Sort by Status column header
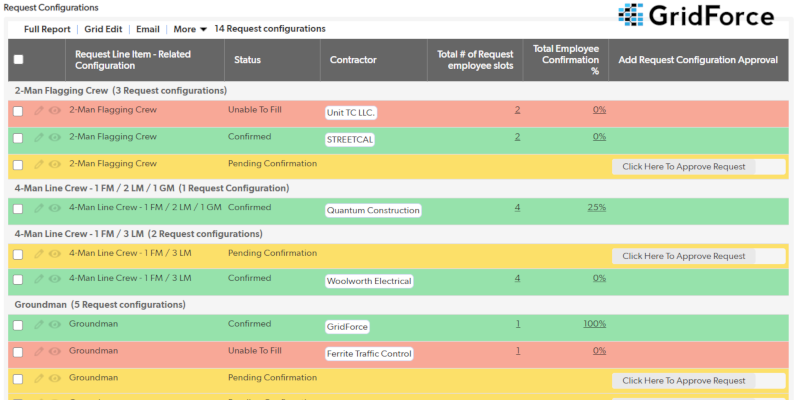Image resolution: width=800 pixels, height=400 pixels. (247, 60)
